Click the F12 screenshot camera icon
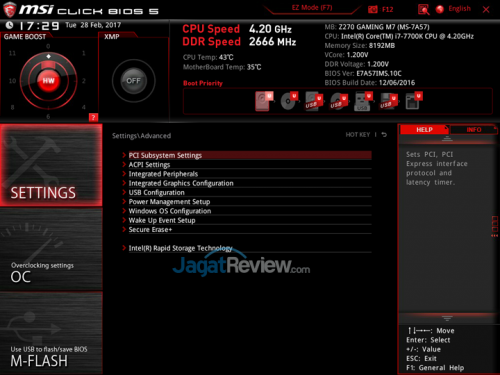This screenshot has height=375, width=500. click(372, 9)
